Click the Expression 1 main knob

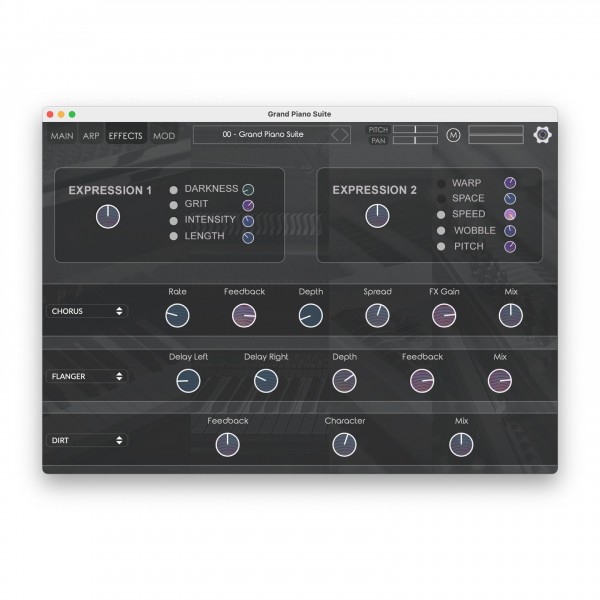pyautogui.click(x=108, y=216)
